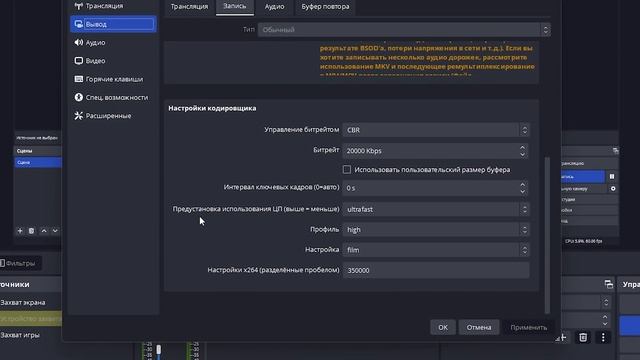
Task: Click the Отмена button
Action: [x=479, y=327]
